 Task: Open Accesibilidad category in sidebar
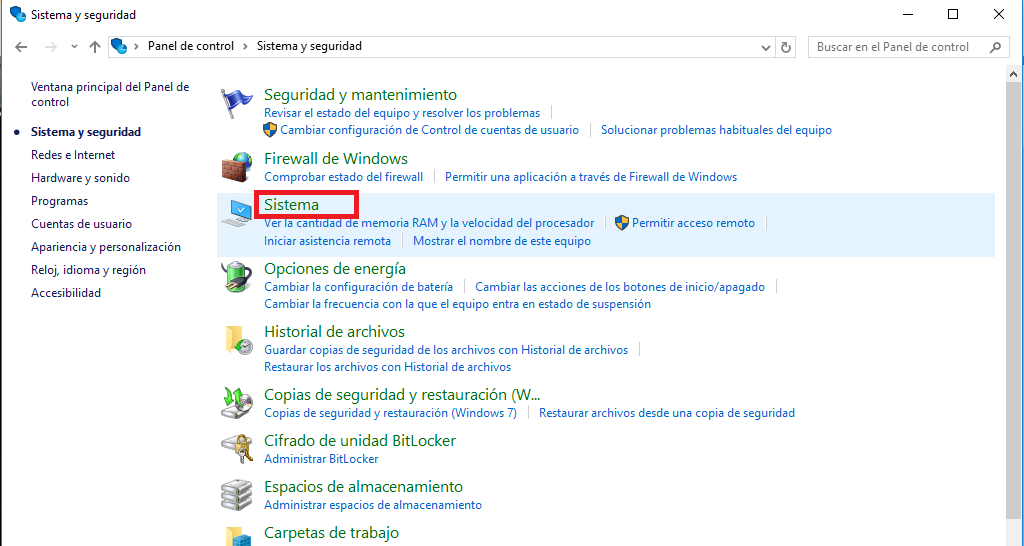(66, 293)
